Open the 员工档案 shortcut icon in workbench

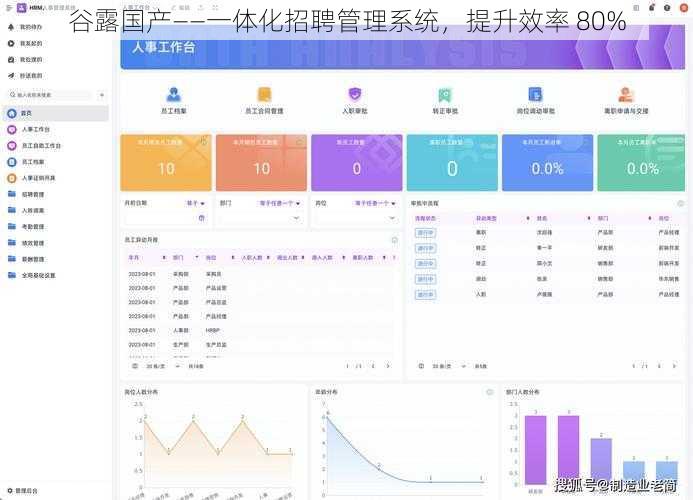coord(173,94)
